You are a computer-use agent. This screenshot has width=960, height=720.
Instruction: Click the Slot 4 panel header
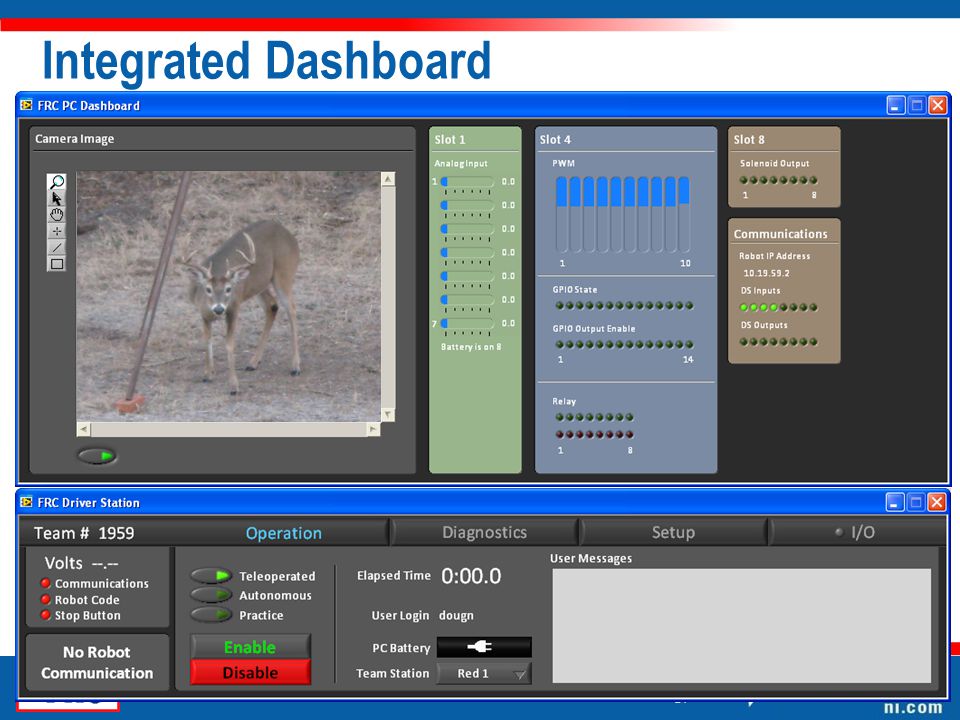click(x=555, y=140)
